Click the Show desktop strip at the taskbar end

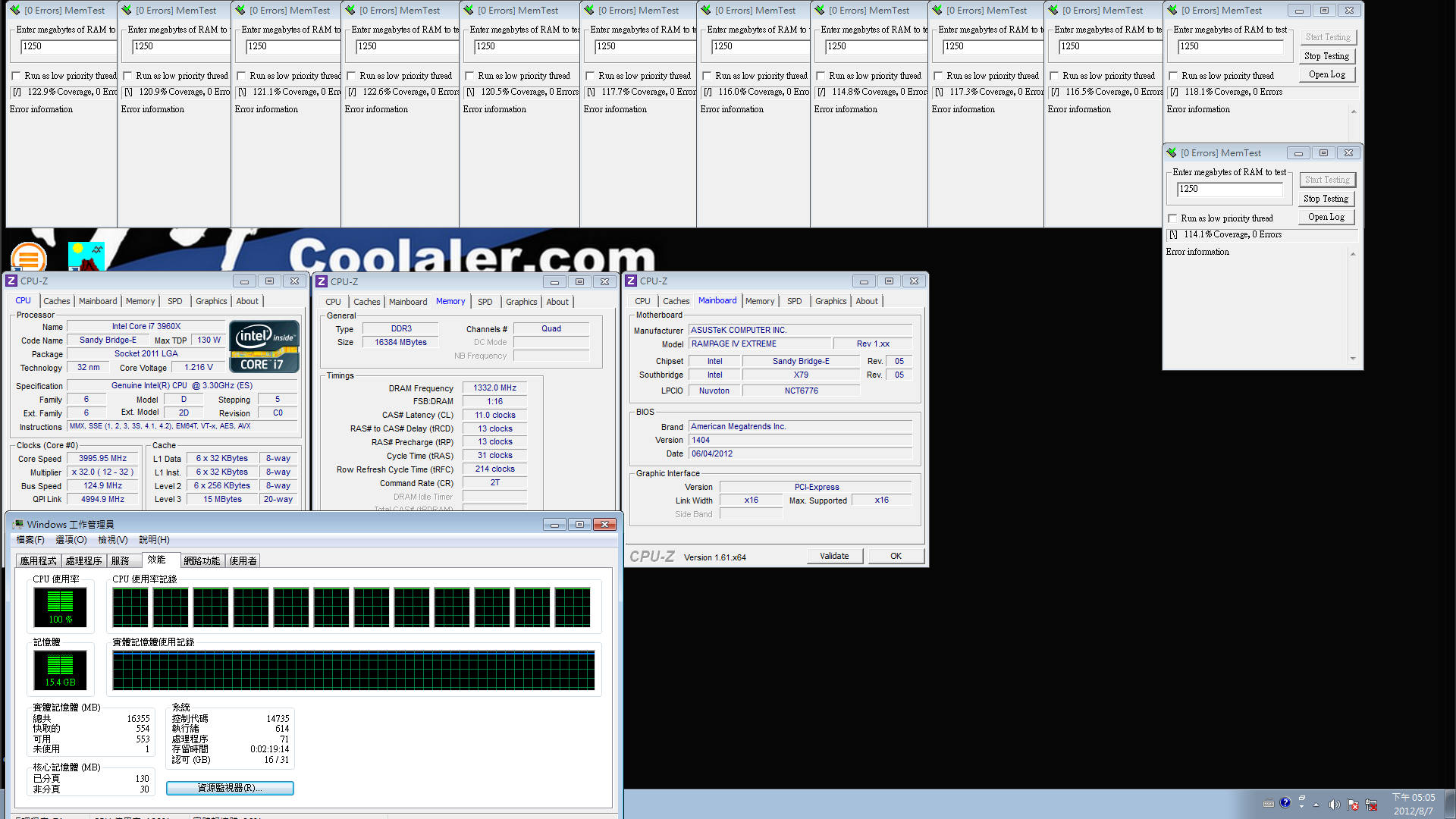(x=1450, y=805)
